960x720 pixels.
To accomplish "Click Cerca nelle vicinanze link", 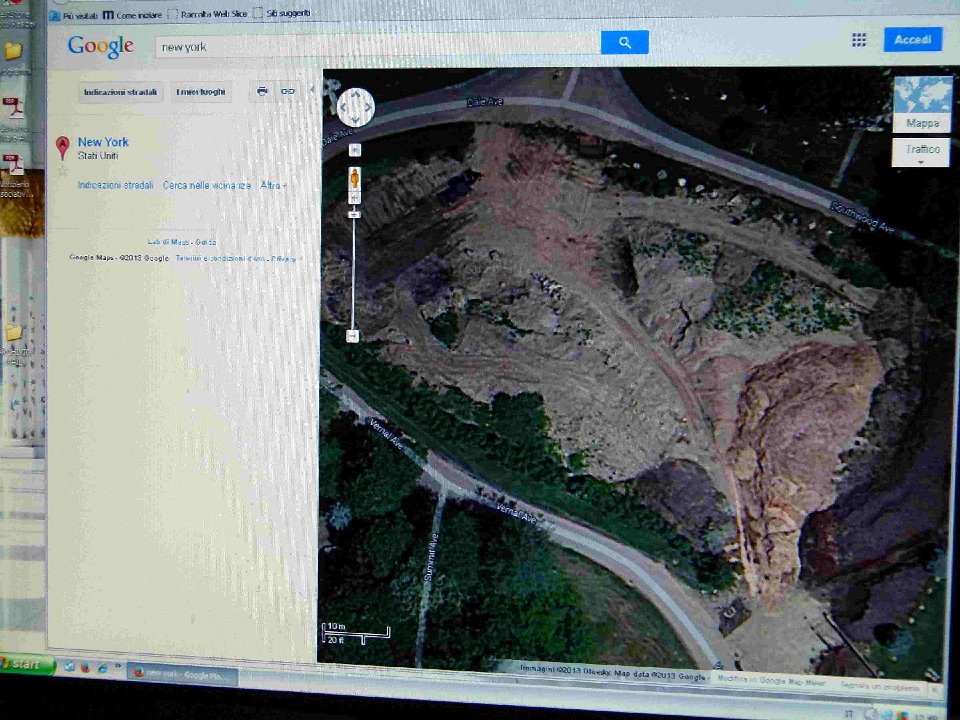I will (x=207, y=185).
